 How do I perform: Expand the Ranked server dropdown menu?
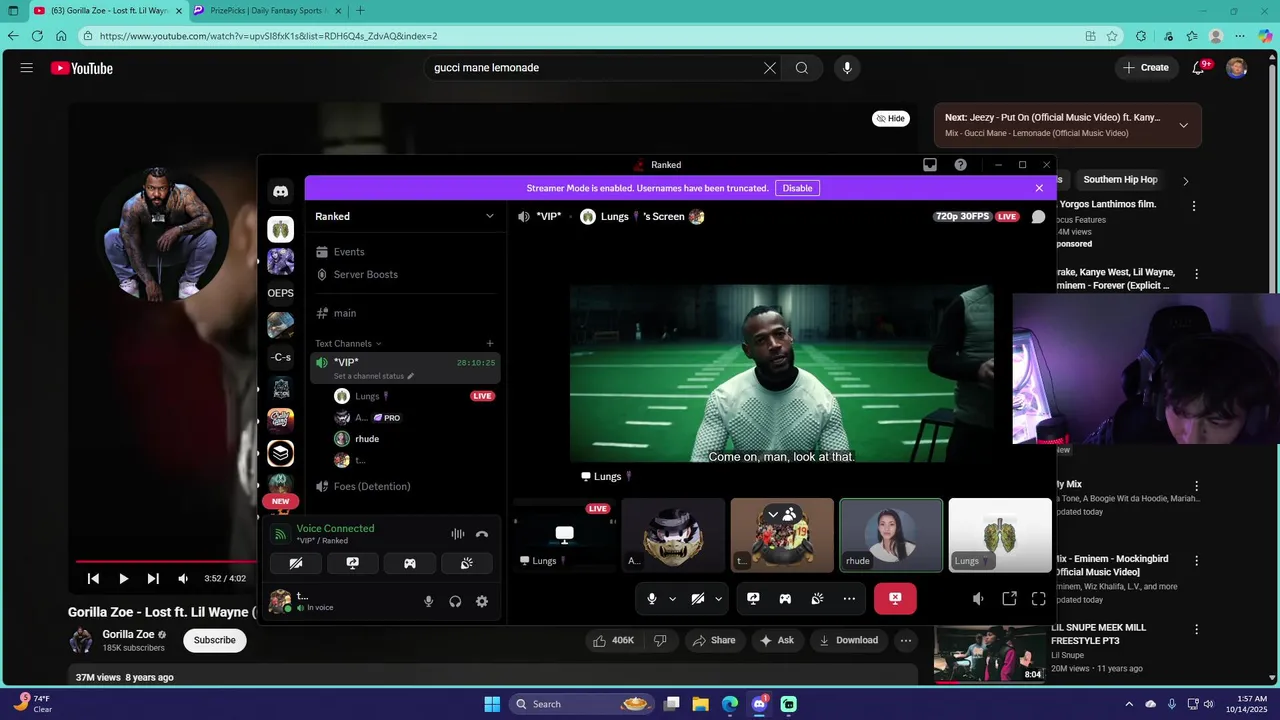point(490,216)
